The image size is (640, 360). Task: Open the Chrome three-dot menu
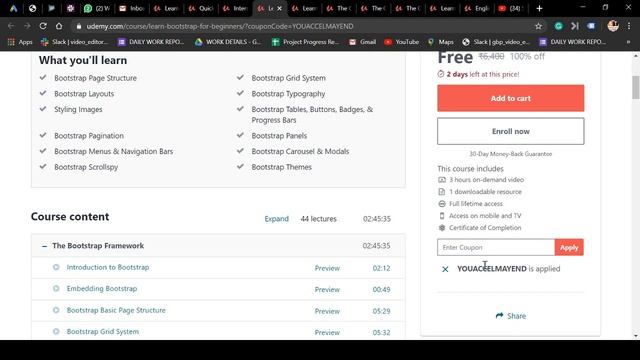(x=629, y=26)
